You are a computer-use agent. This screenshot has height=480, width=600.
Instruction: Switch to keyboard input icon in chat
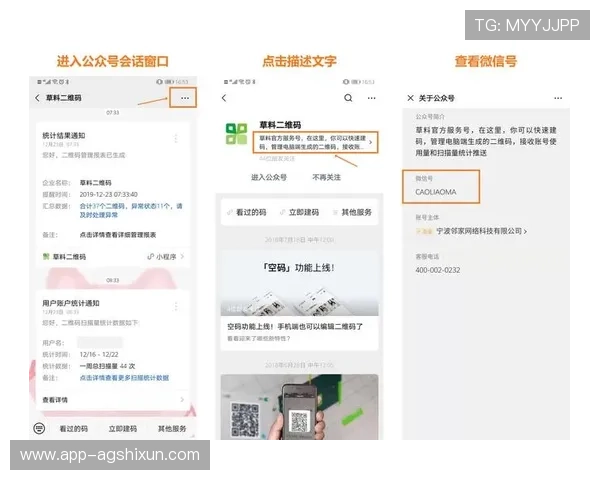coord(39,428)
